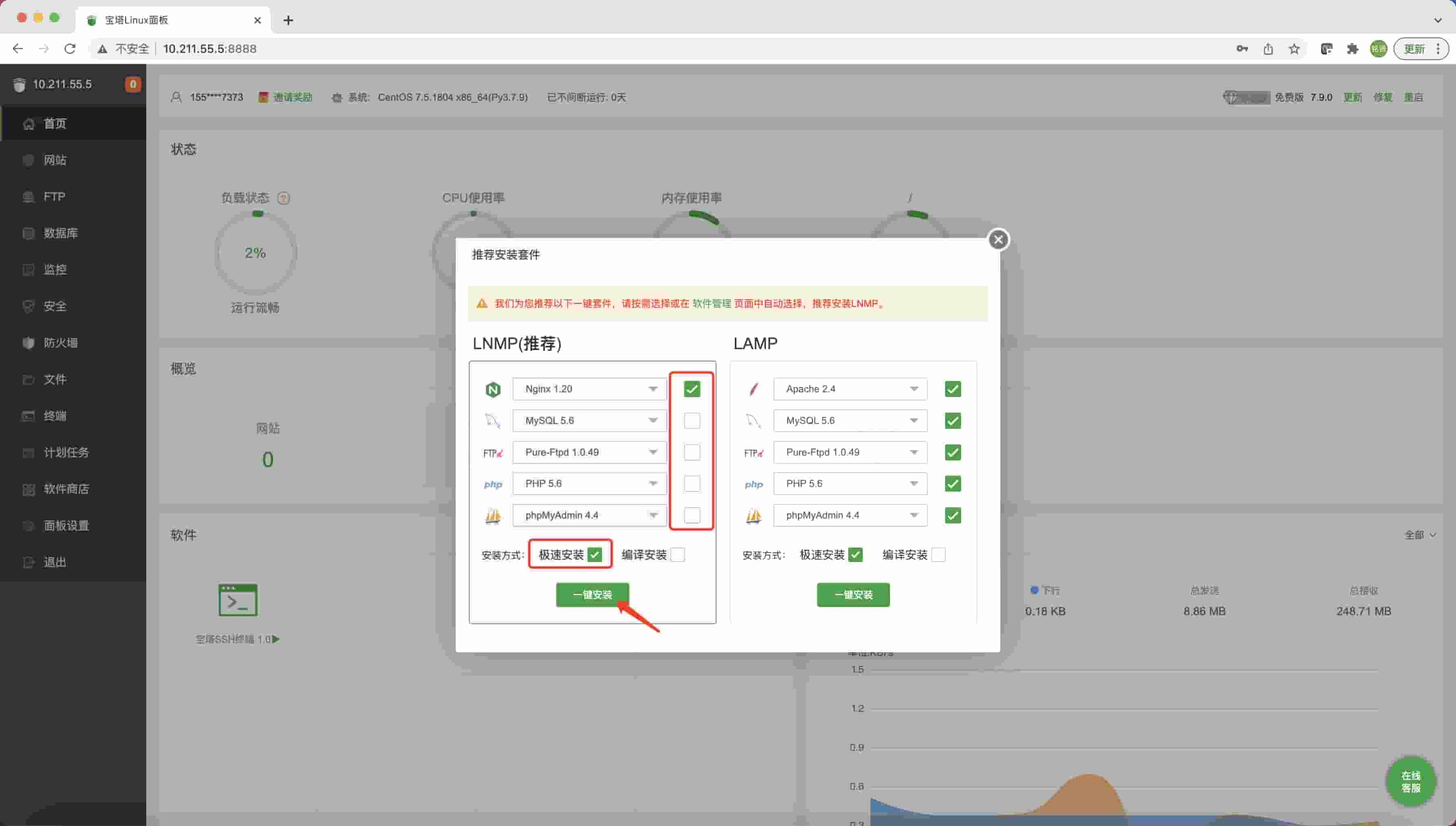The width and height of the screenshot is (1456, 826).
Task: Click the 软件管理 link in the notice
Action: click(x=711, y=303)
